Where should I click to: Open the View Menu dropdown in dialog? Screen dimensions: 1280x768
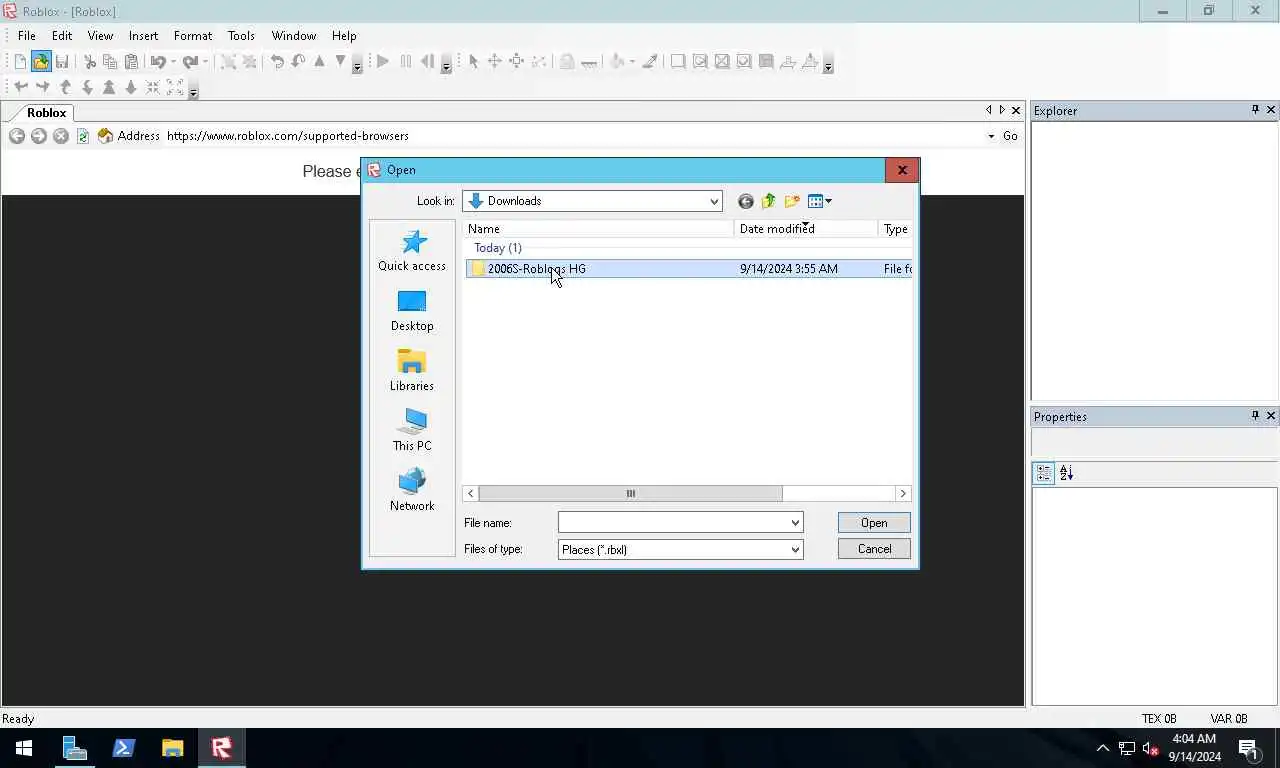pyautogui.click(x=820, y=201)
